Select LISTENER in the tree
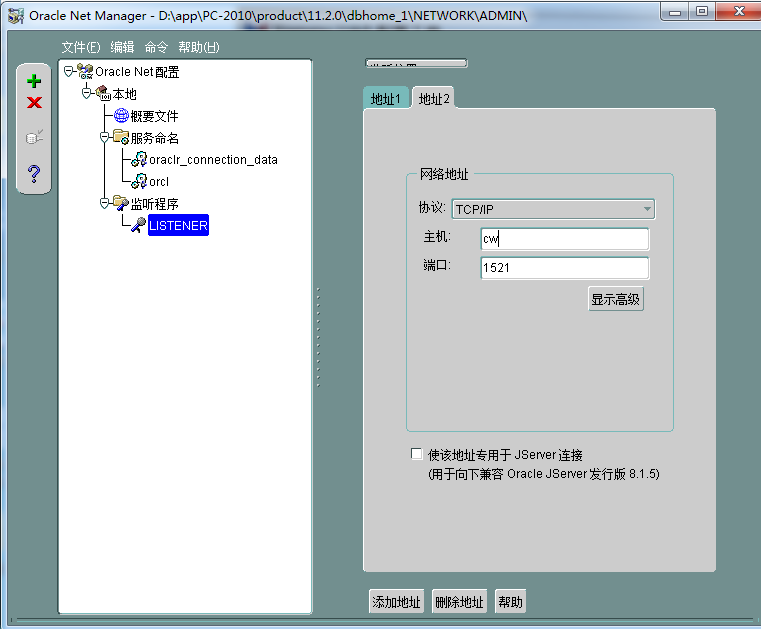Screen dimensions: 761x629 click(x=178, y=225)
